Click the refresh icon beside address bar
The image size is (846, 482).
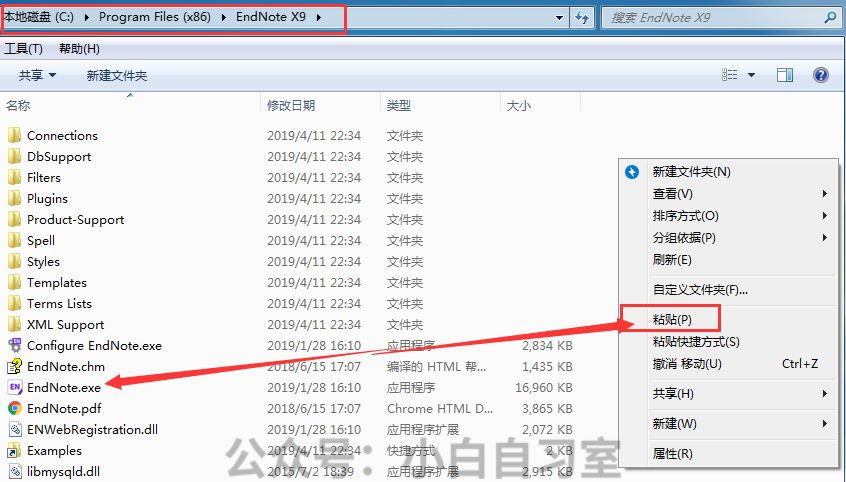pyautogui.click(x=582, y=18)
